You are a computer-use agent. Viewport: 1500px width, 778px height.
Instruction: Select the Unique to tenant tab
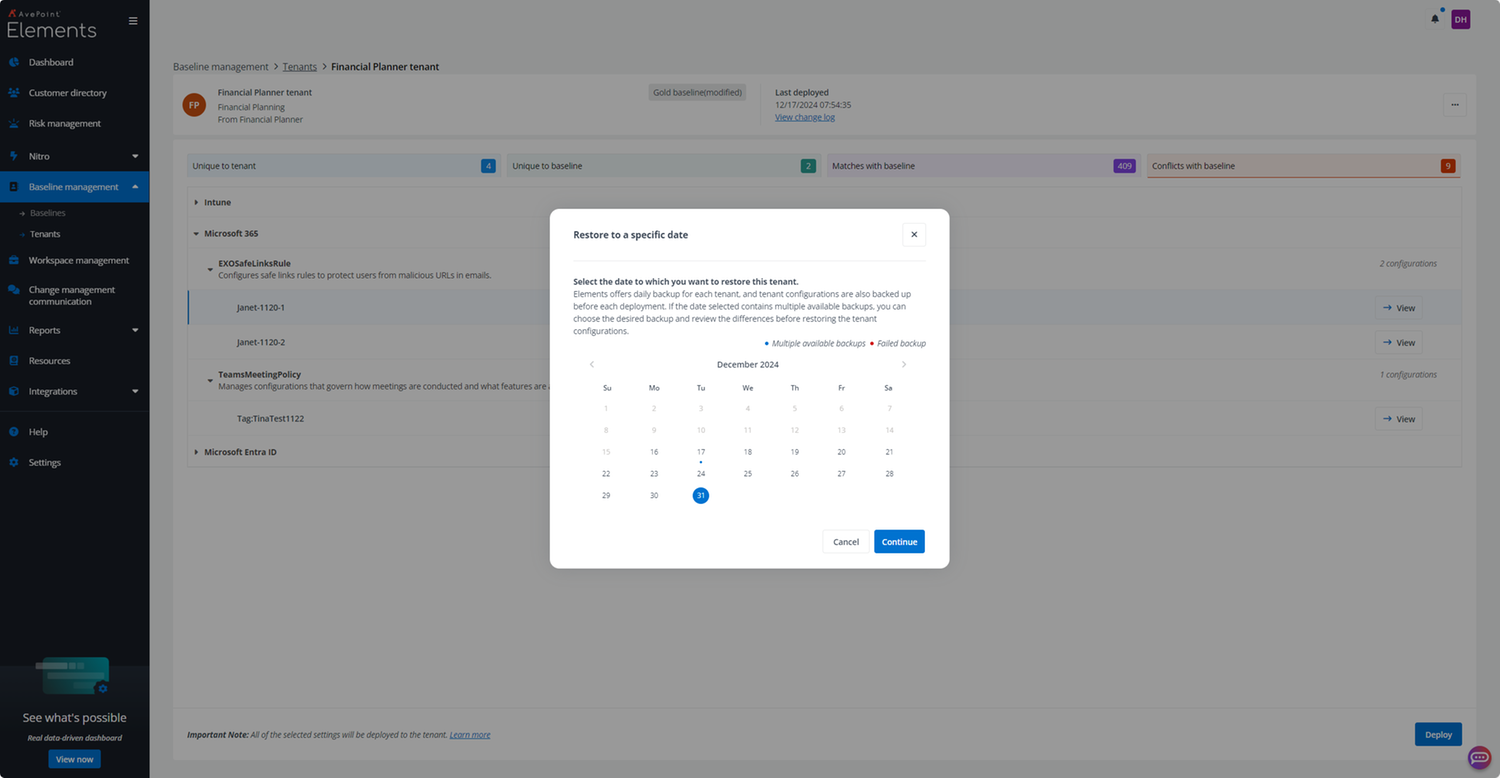pyautogui.click(x=342, y=166)
